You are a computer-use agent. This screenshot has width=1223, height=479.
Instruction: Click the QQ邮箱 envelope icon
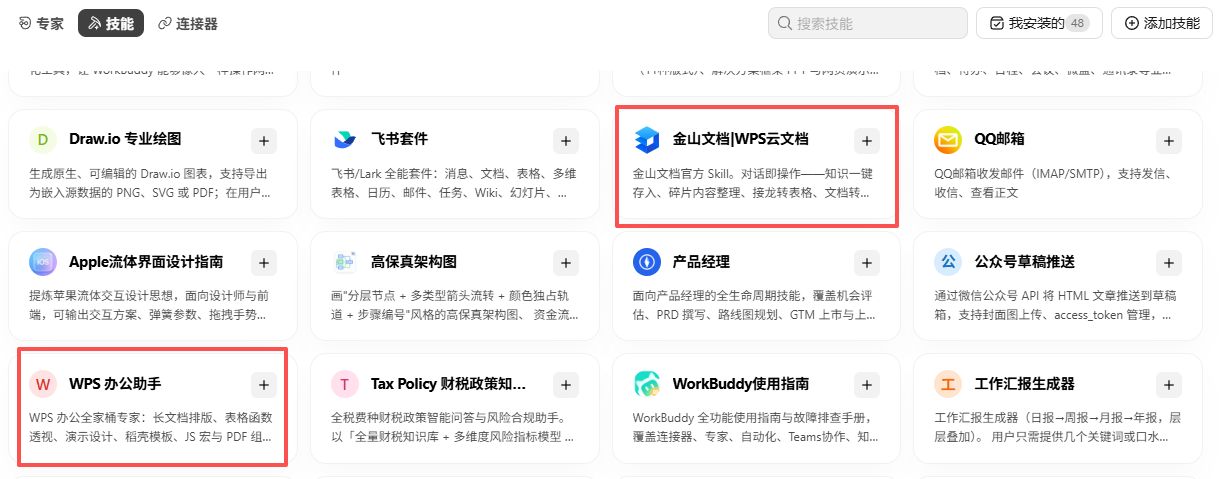(x=948, y=139)
